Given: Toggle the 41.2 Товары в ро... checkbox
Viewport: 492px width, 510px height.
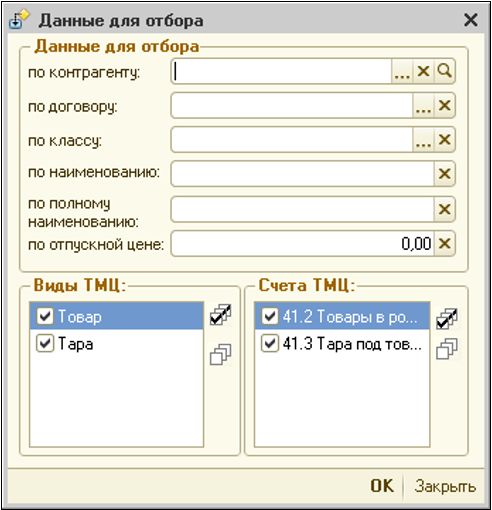Looking at the screenshot, I should pos(270,316).
